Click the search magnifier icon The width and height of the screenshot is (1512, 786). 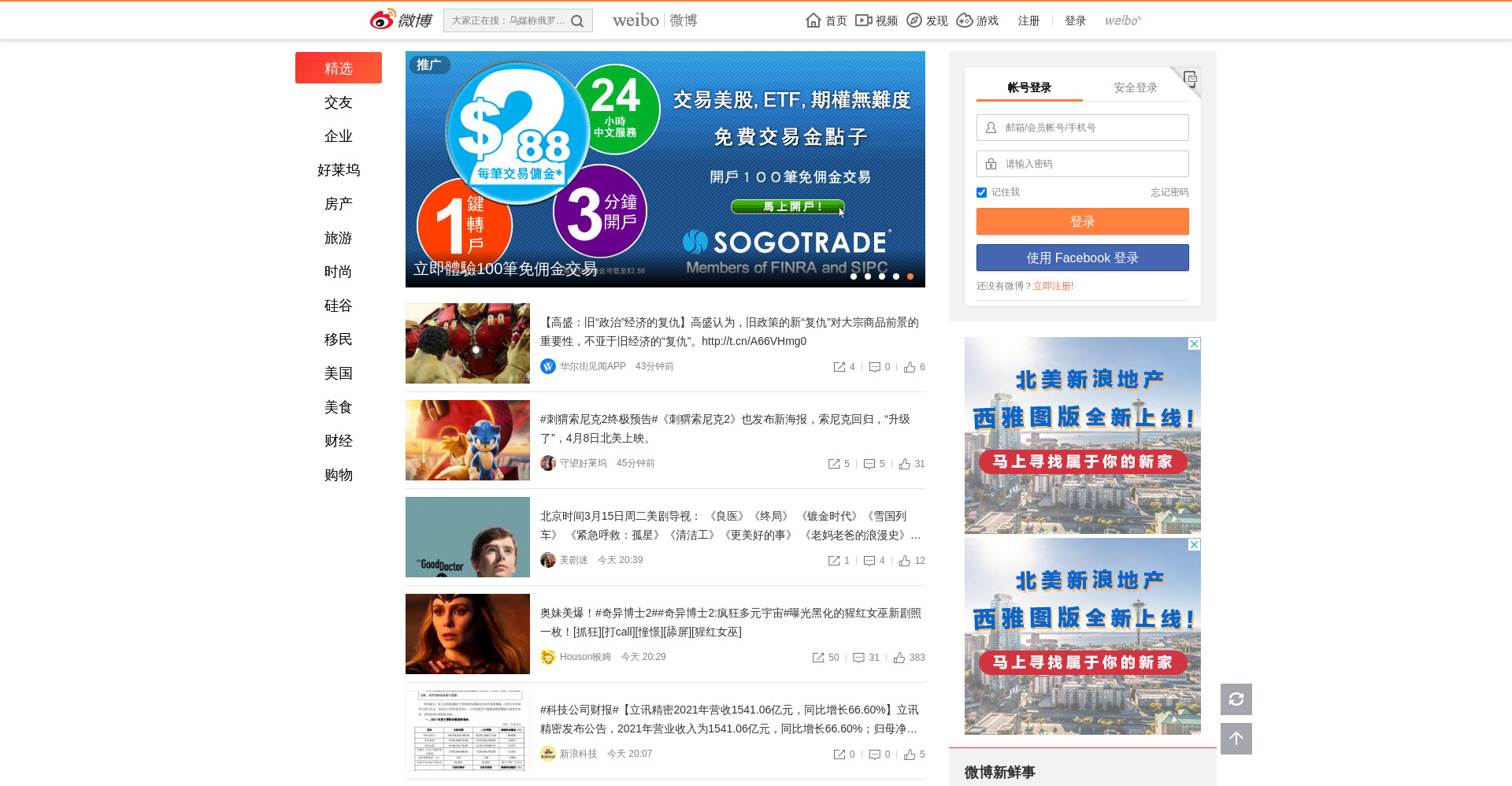click(577, 21)
